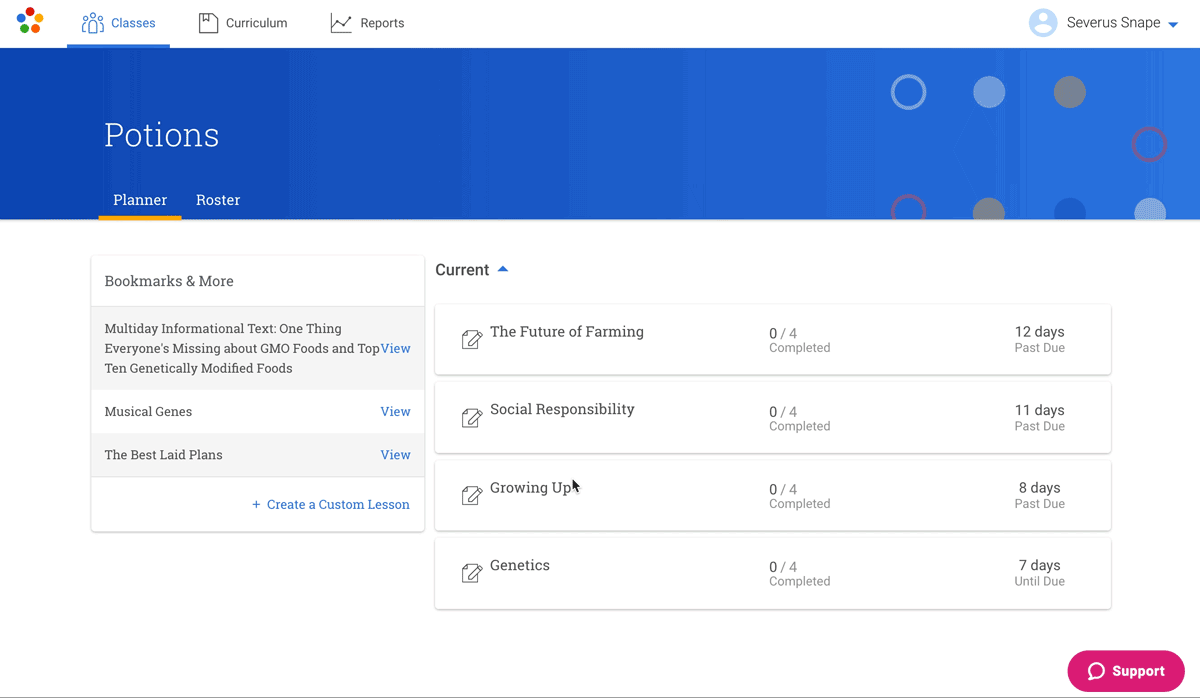Click Genetics 0 / 4 Completed
This screenshot has height=698, width=1200.
(799, 573)
